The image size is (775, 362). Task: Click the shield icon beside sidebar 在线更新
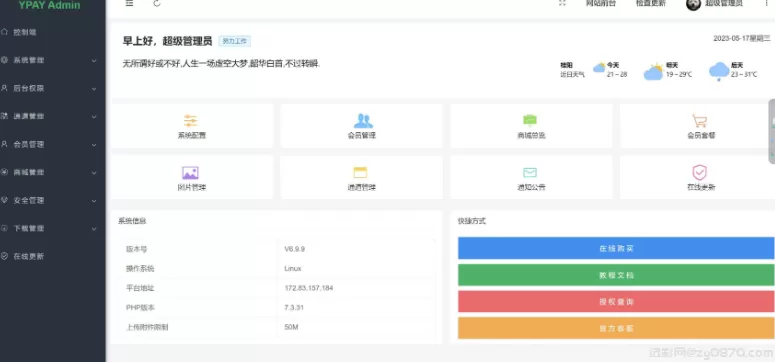pyautogui.click(x=4, y=256)
